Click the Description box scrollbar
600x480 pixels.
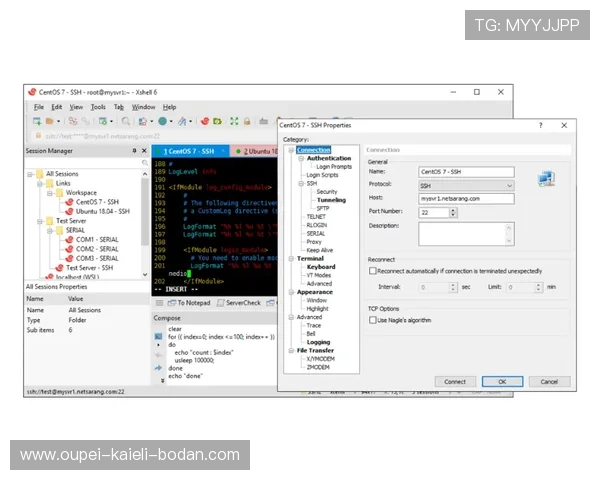[509, 234]
